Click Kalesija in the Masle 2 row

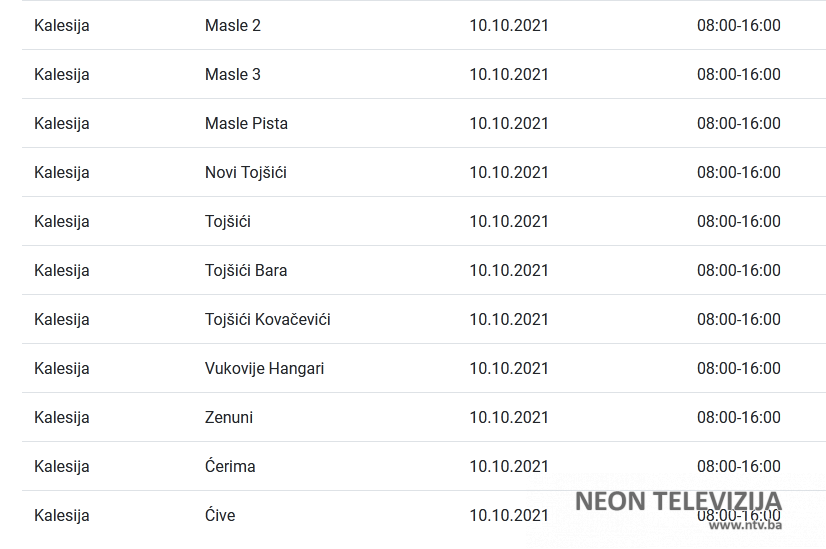click(62, 25)
